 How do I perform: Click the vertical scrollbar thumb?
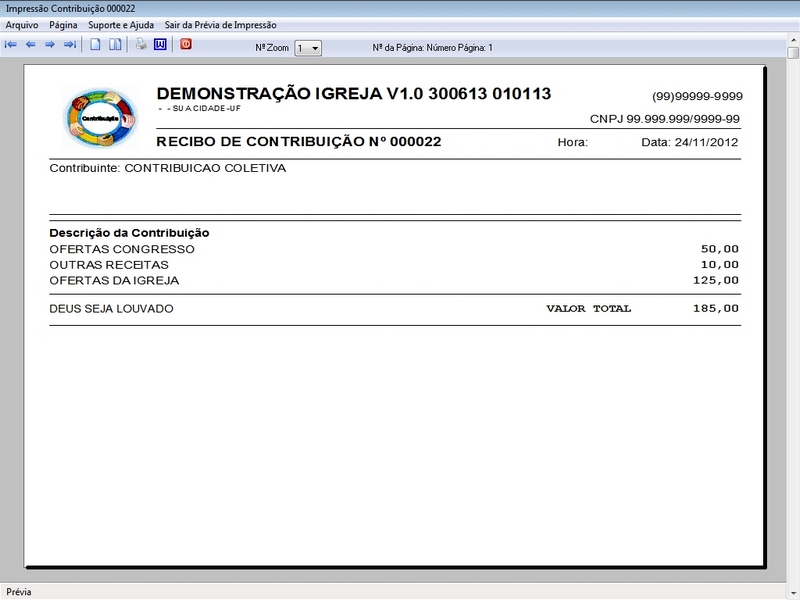tap(793, 53)
